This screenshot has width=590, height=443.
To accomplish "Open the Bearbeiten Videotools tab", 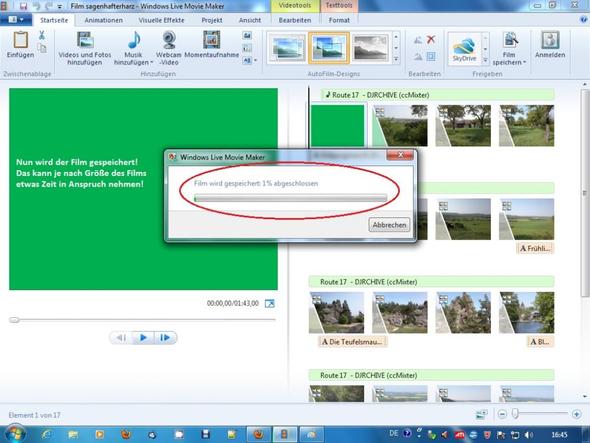I will [x=295, y=20].
